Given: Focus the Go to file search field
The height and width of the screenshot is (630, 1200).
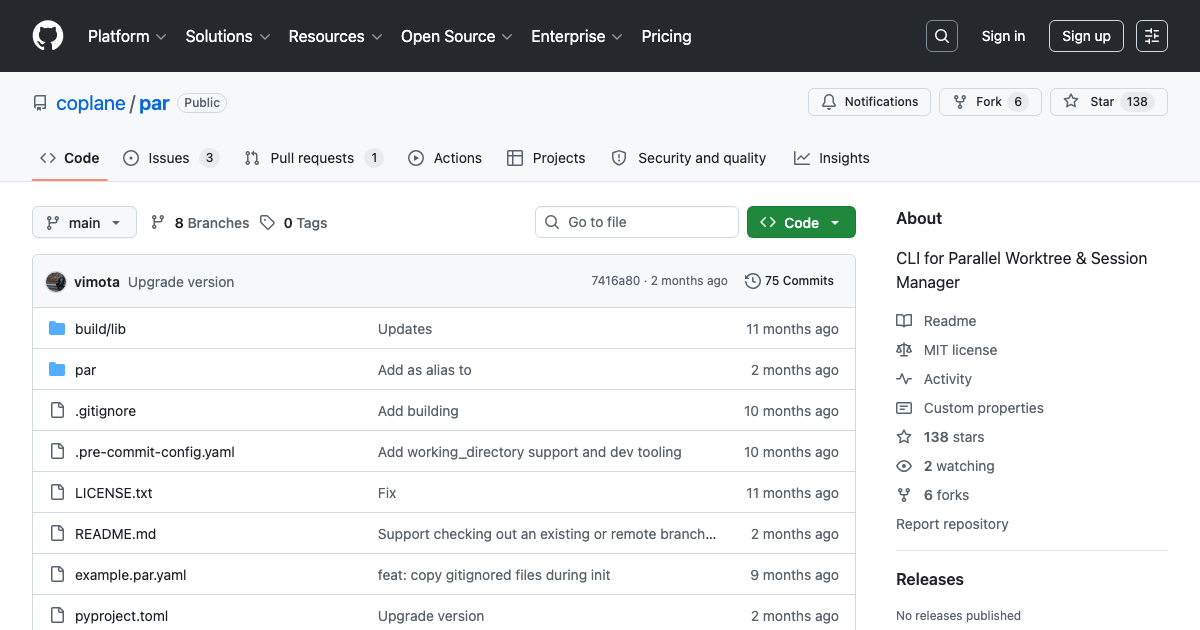Looking at the screenshot, I should coord(637,222).
